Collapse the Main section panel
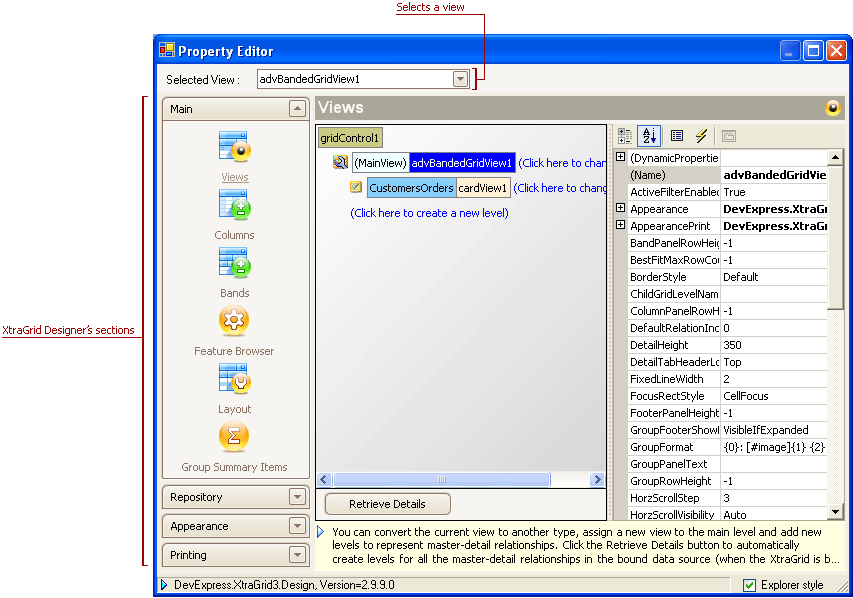 pos(297,109)
